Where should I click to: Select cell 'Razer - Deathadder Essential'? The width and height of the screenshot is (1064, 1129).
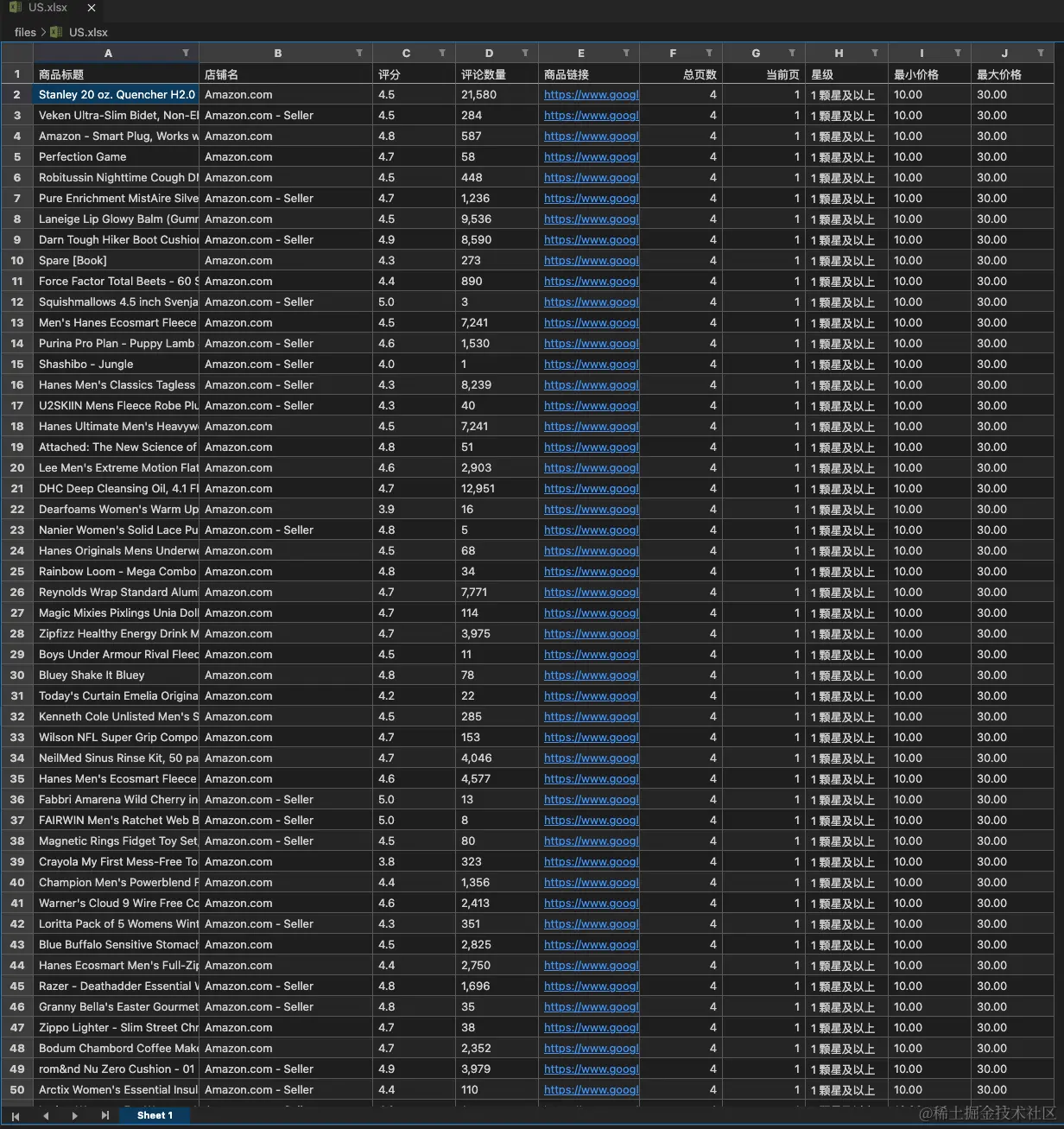coord(117,986)
